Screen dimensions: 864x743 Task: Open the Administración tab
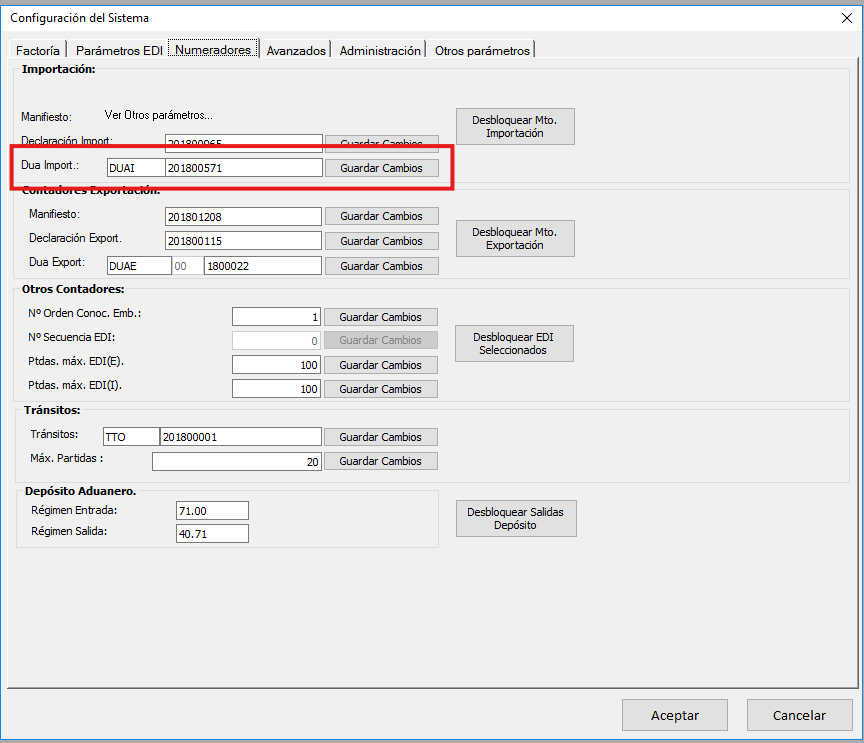click(x=379, y=50)
